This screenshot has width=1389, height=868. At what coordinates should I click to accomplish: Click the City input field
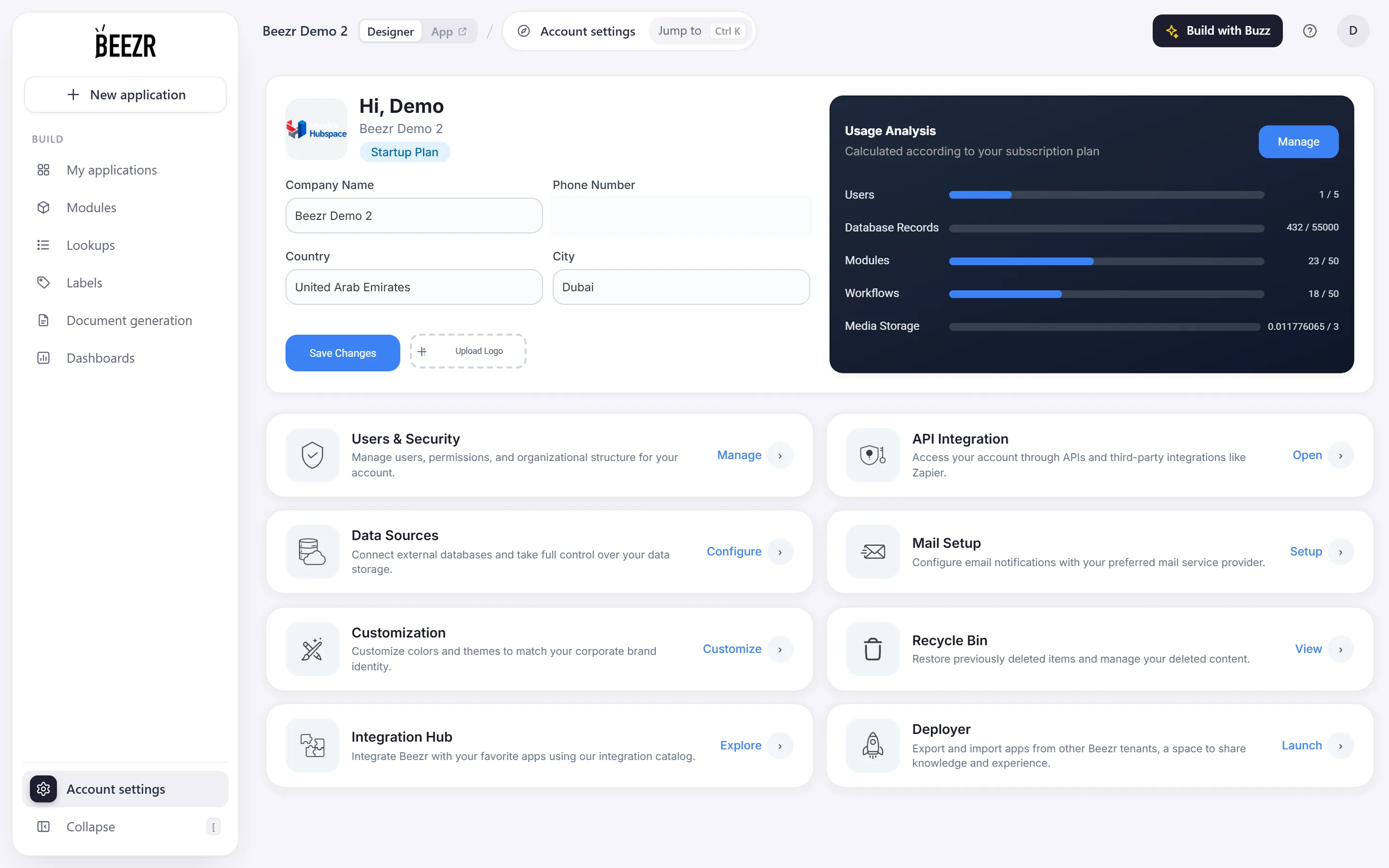click(x=681, y=287)
